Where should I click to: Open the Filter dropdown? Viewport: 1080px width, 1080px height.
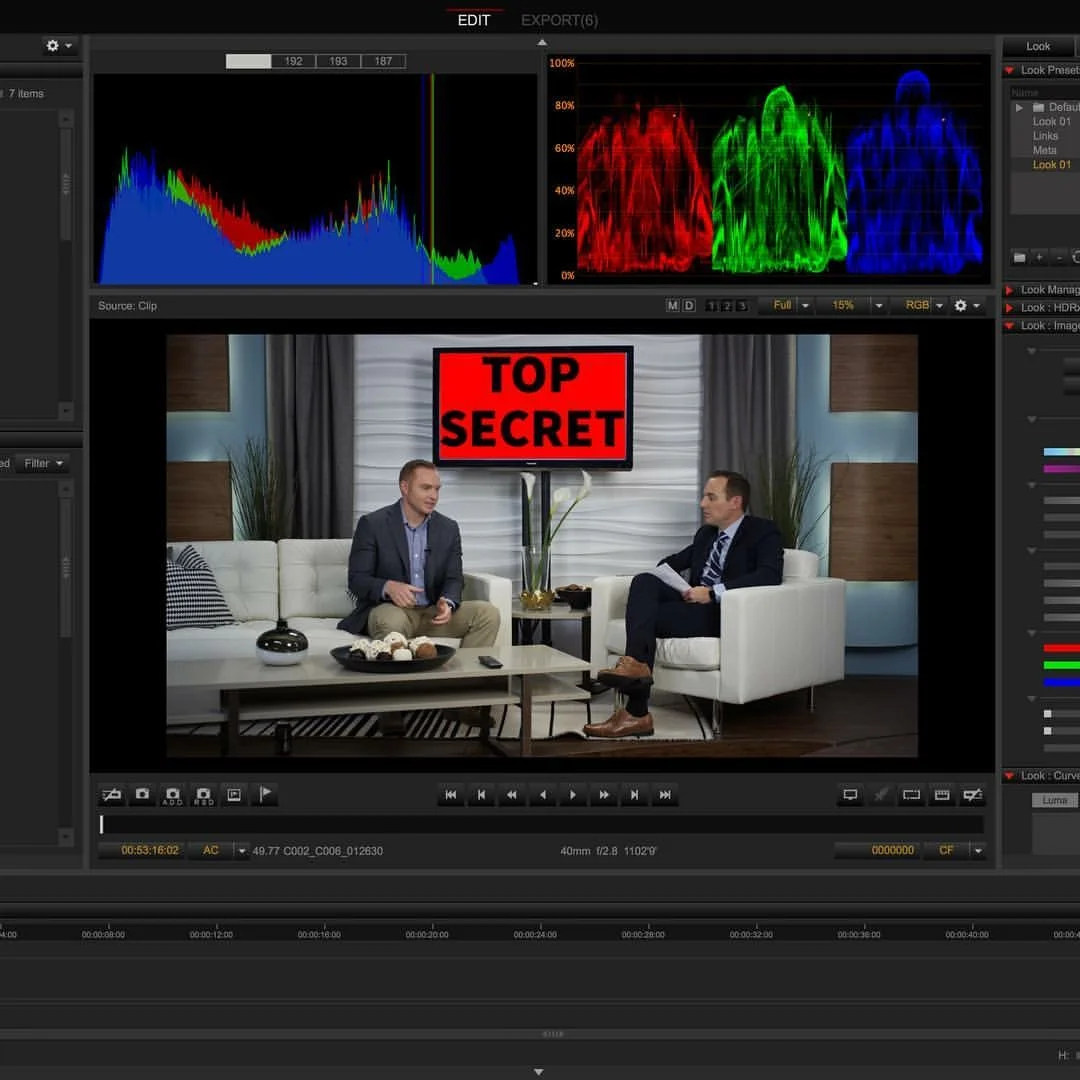tap(43, 464)
